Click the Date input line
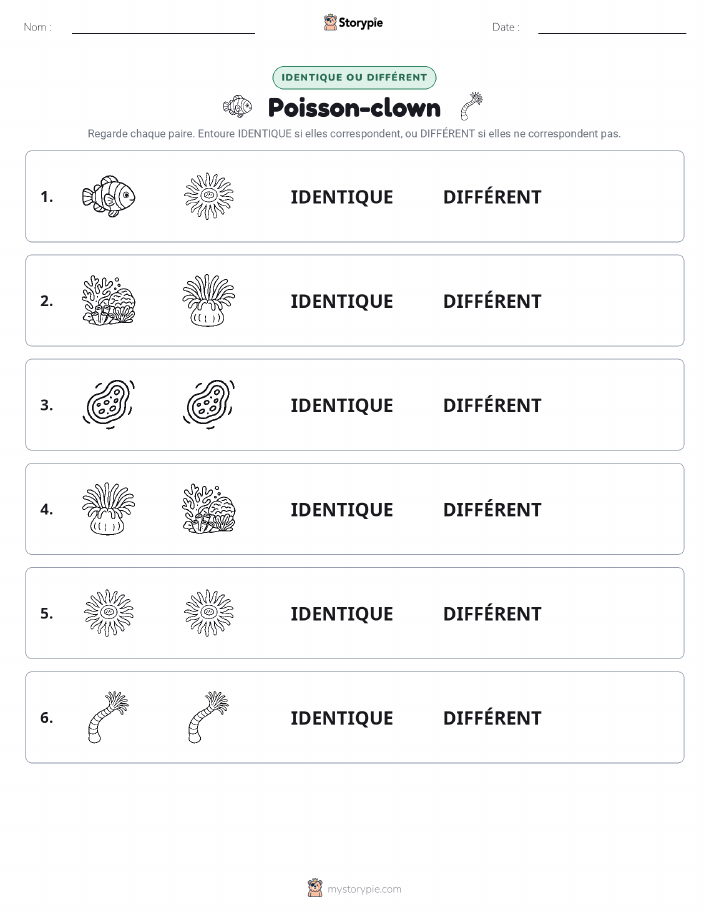 (x=612, y=28)
